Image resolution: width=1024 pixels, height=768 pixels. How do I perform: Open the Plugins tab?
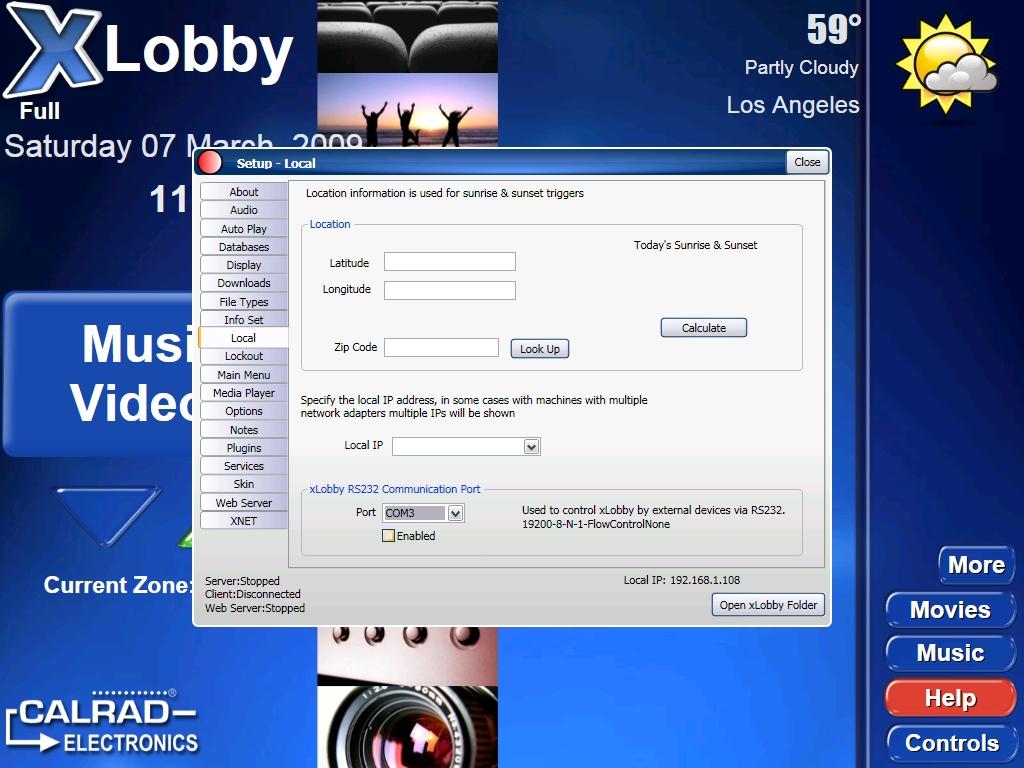click(x=244, y=448)
